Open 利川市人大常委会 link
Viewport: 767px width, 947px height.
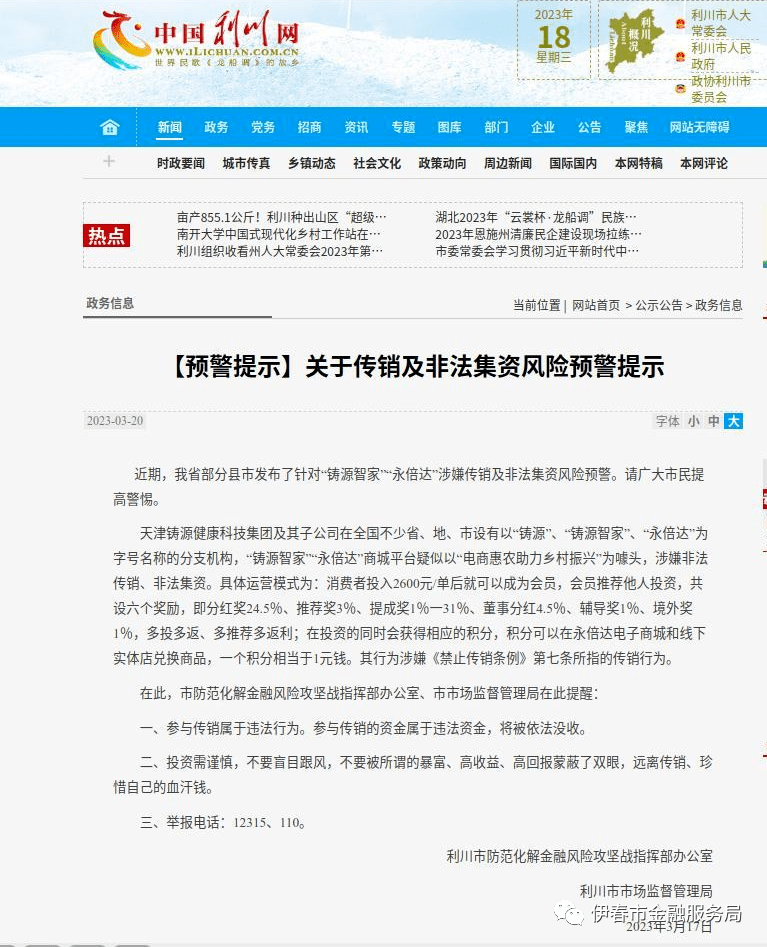tap(720, 23)
